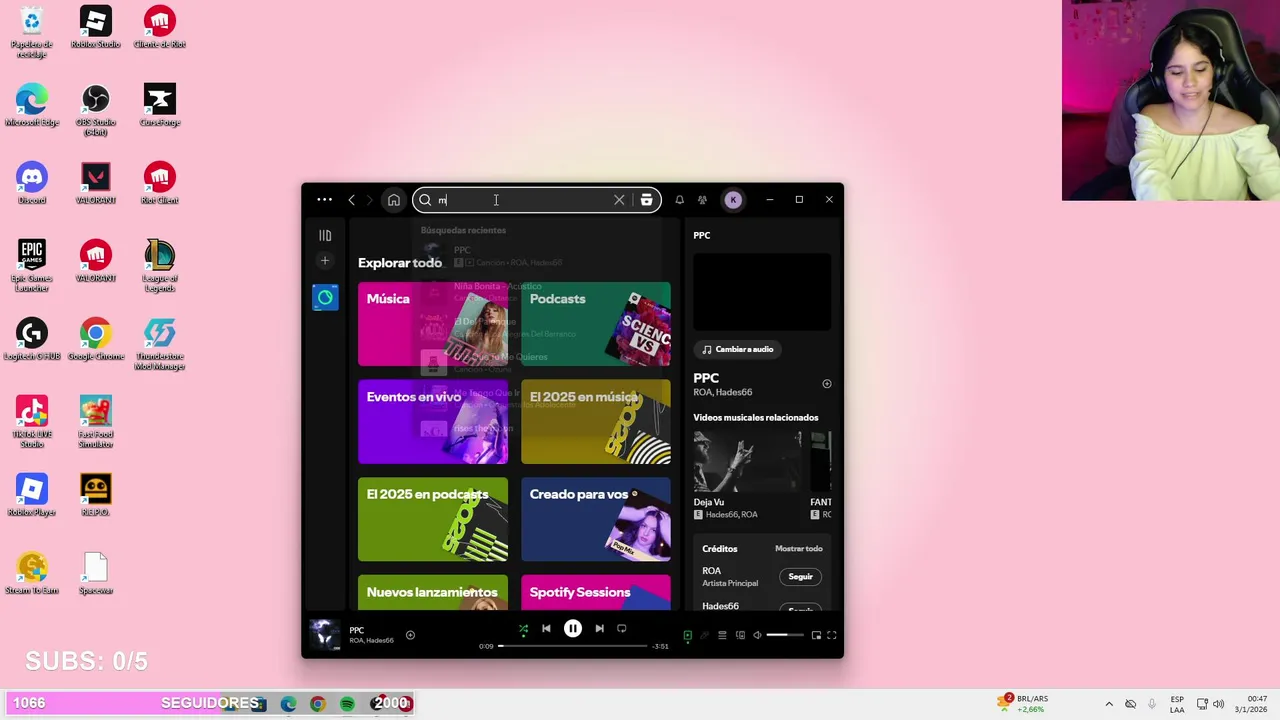The height and width of the screenshot is (720, 1280).
Task: Click Mostrar todo in Créditos
Action: tap(798, 549)
